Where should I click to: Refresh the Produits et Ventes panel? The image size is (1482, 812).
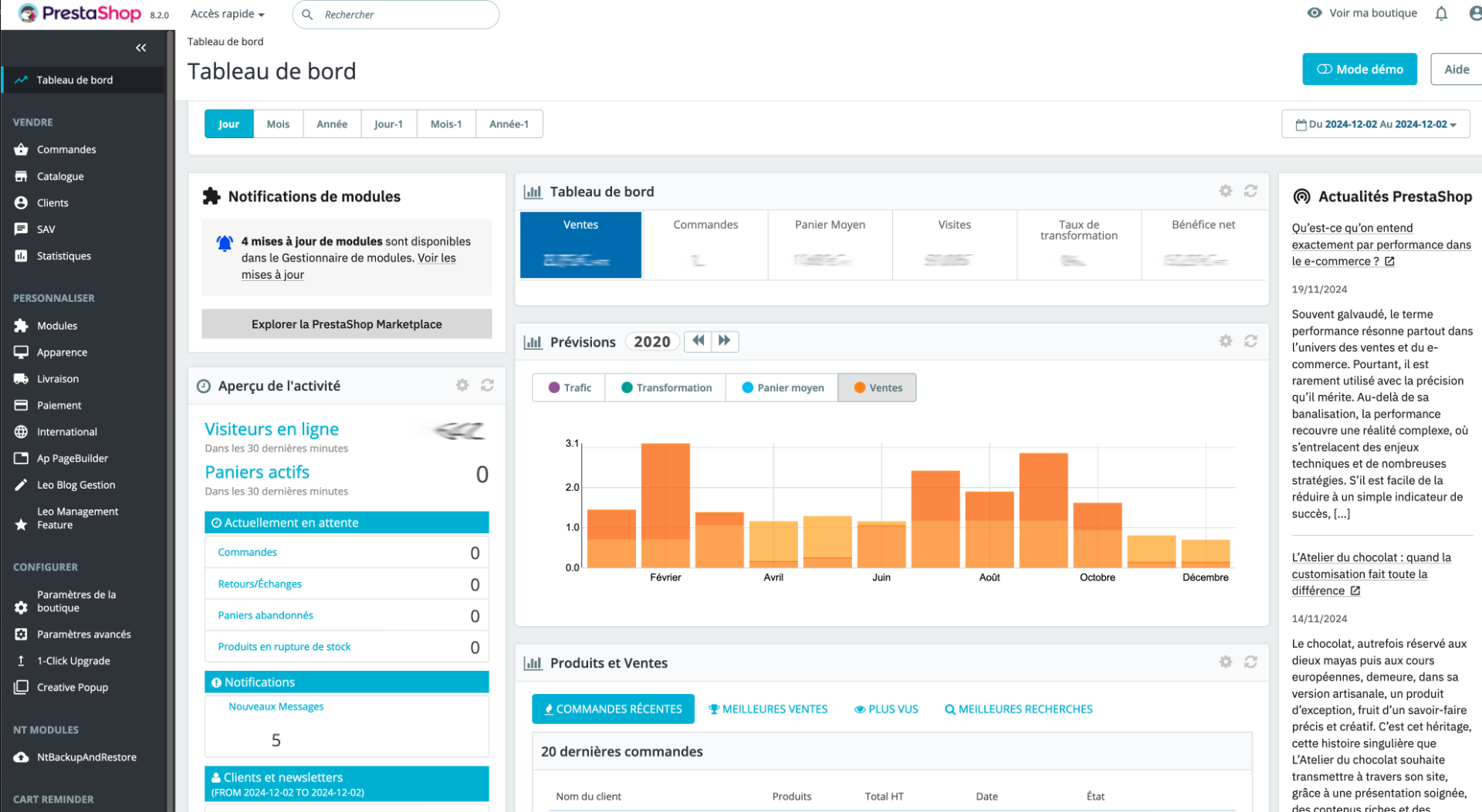[x=1250, y=661]
